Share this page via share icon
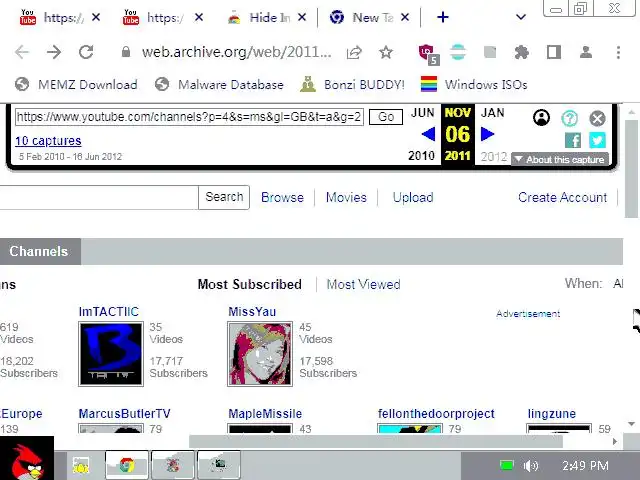Screen dimensions: 640x480 coord(354,52)
